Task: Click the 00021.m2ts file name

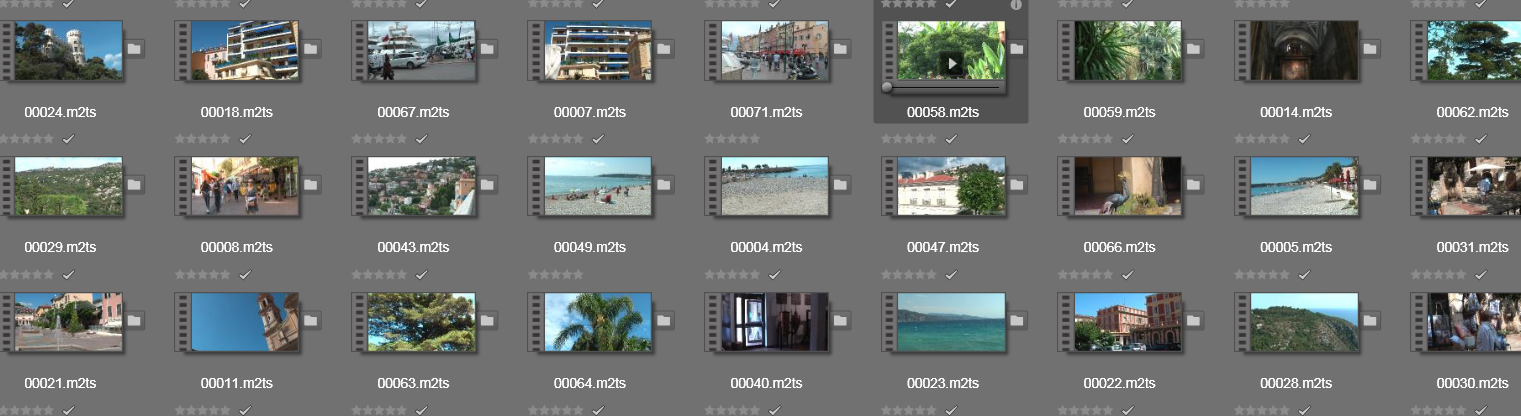Action: click(x=60, y=383)
